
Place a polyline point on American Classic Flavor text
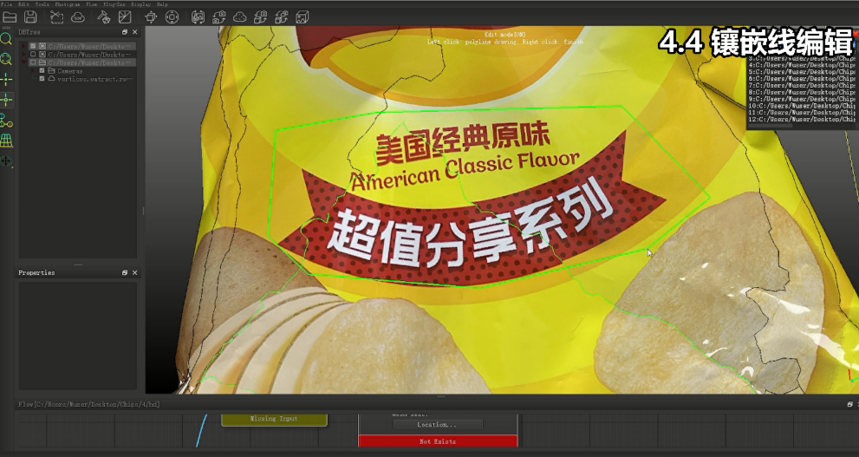coord(465,171)
